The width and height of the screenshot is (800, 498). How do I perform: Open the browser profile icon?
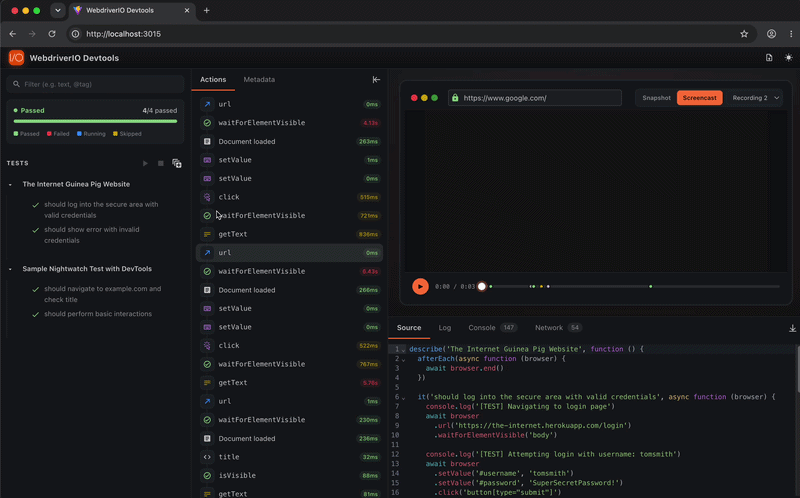tap(771, 34)
